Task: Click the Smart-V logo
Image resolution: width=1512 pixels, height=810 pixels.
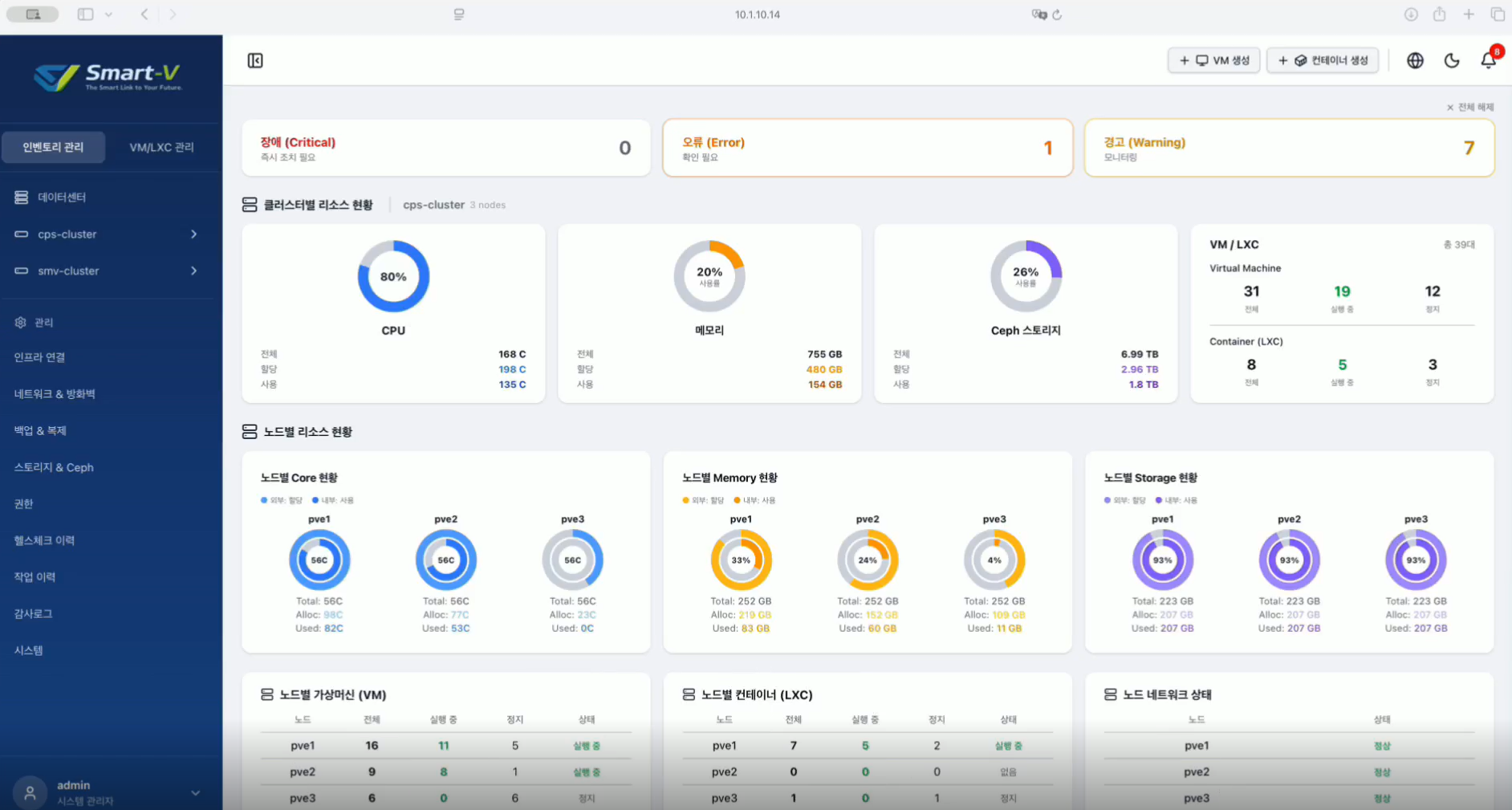Action: tap(109, 77)
